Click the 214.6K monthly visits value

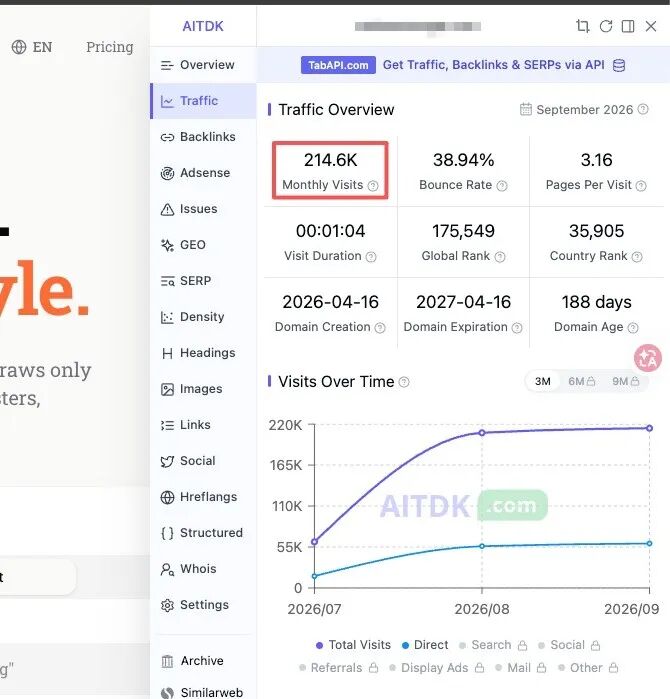click(x=330, y=160)
